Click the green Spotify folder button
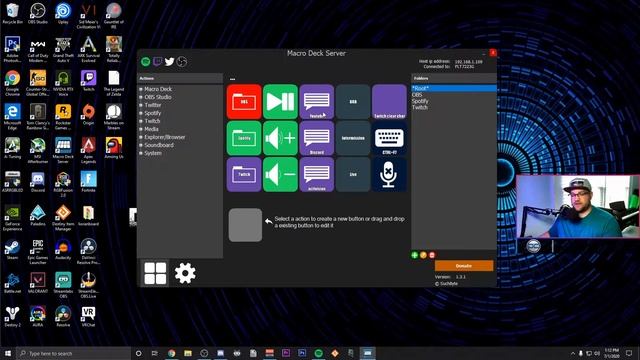The height and width of the screenshot is (360, 640). click(x=244, y=138)
